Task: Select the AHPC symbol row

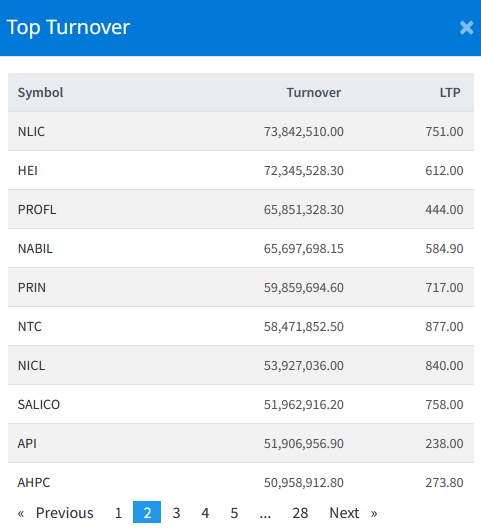Action: click(x=241, y=482)
